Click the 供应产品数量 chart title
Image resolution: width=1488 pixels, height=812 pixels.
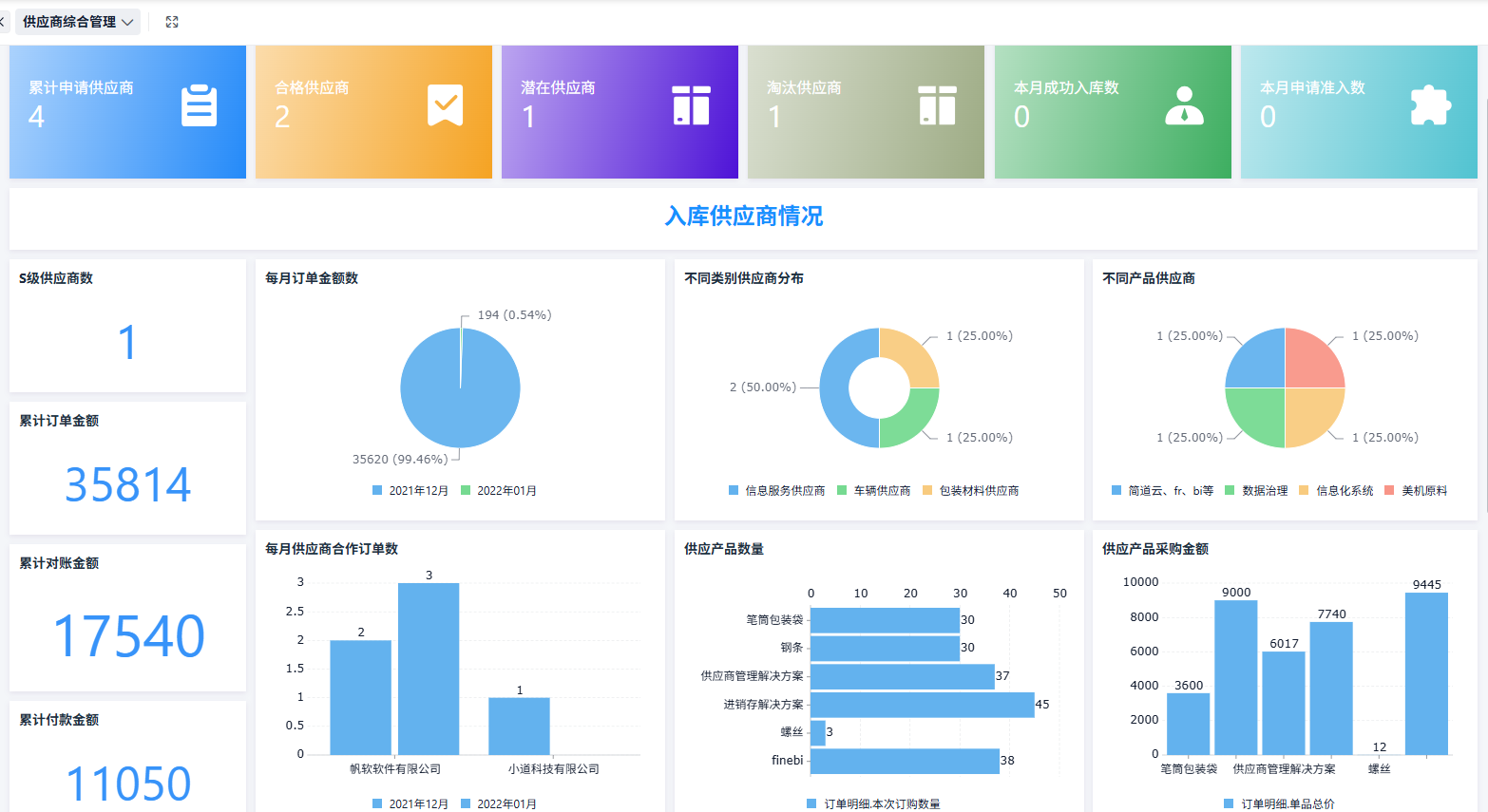point(724,549)
